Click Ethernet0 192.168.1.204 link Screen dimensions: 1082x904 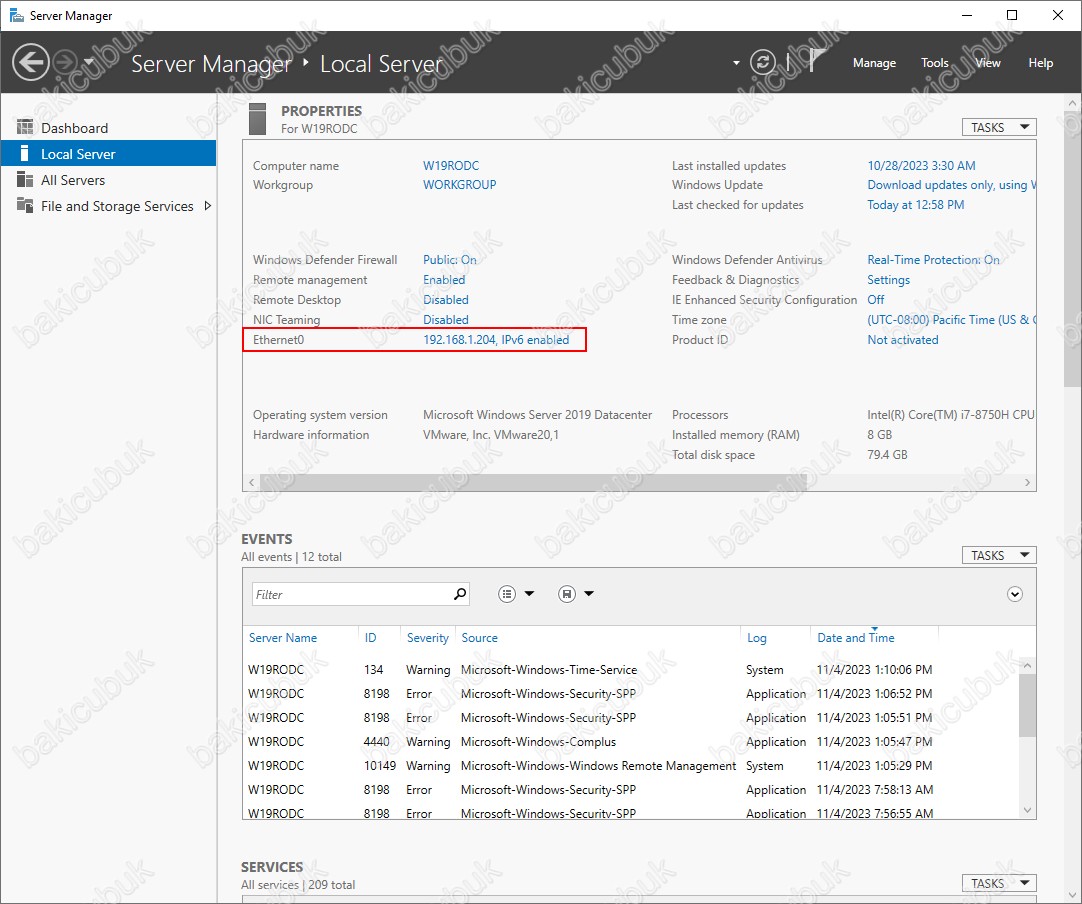click(x=496, y=340)
